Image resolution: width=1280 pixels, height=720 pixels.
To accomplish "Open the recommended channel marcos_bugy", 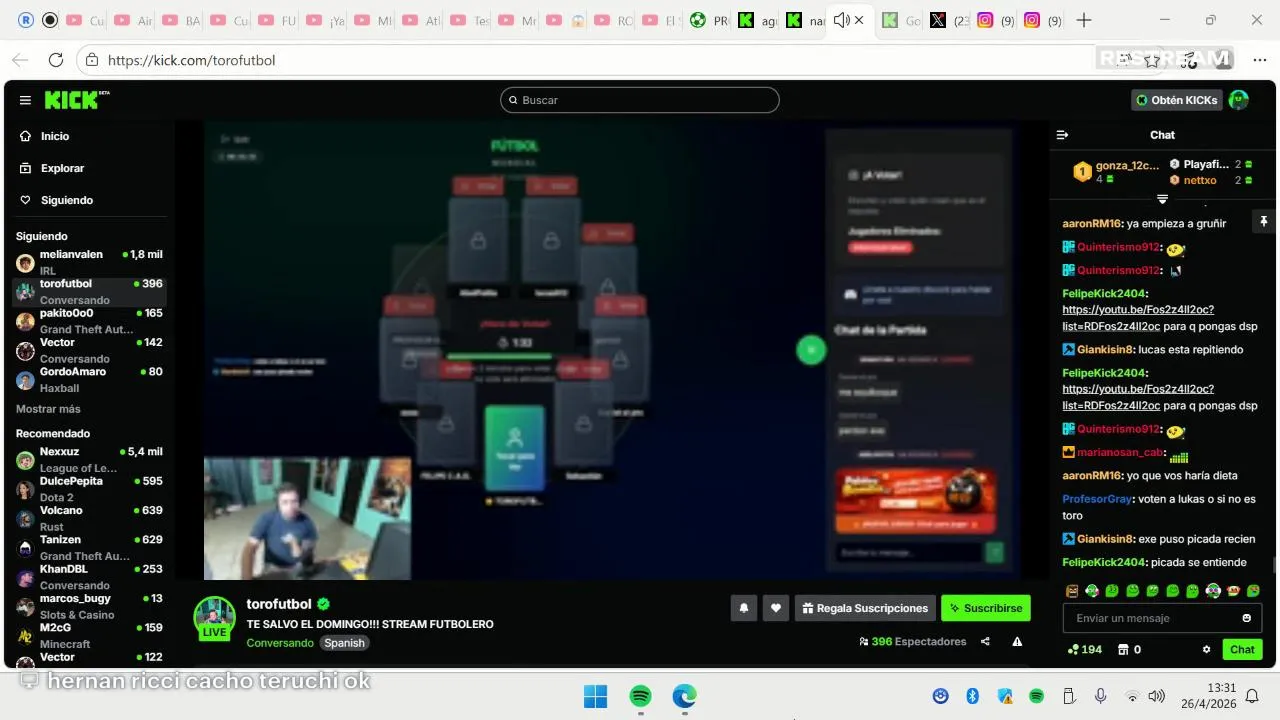I will click(89, 606).
